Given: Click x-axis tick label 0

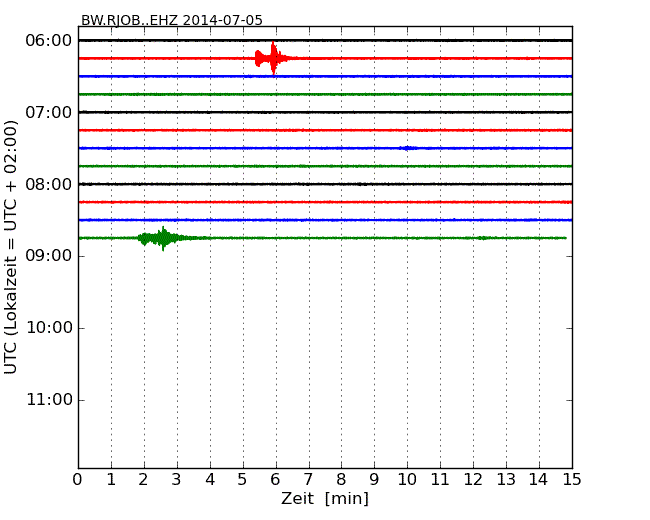Looking at the screenshot, I should click(78, 480).
